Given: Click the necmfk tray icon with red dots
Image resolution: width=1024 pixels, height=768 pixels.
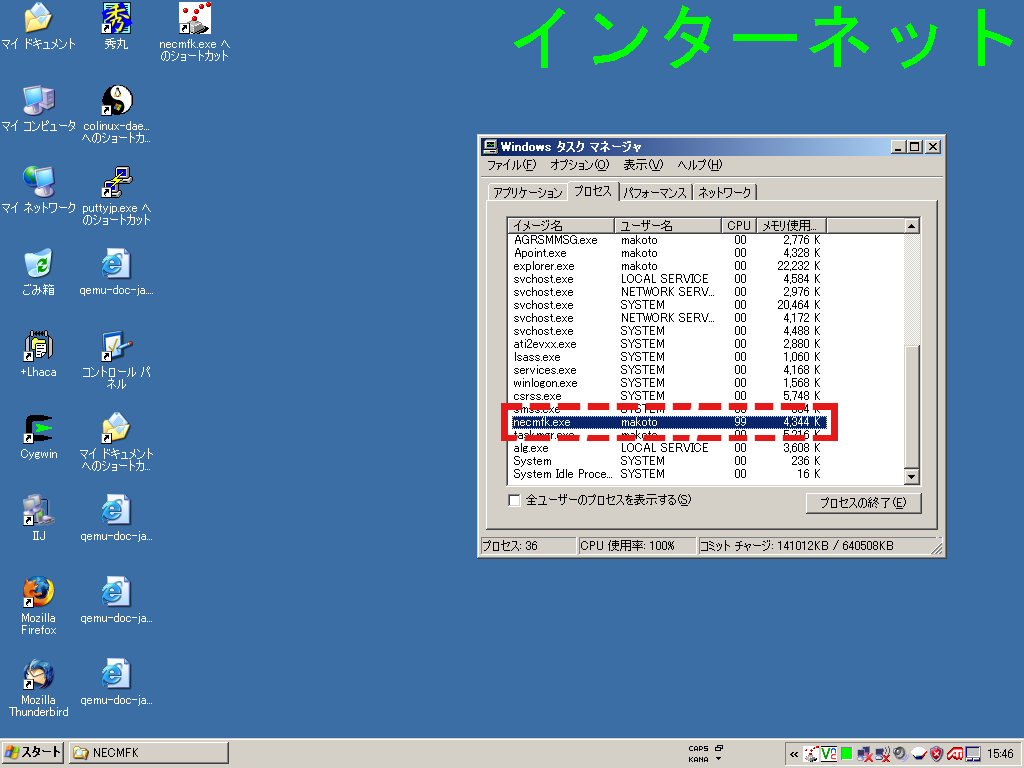Looking at the screenshot, I should click(811, 754).
